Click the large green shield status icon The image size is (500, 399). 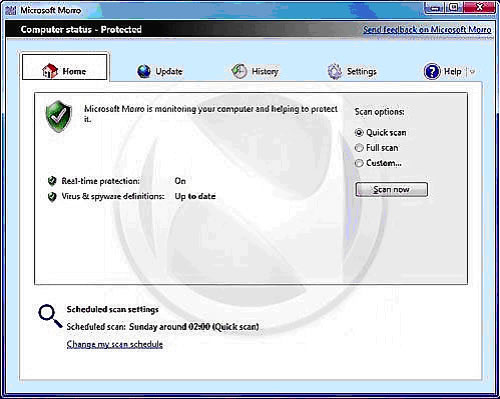59,116
